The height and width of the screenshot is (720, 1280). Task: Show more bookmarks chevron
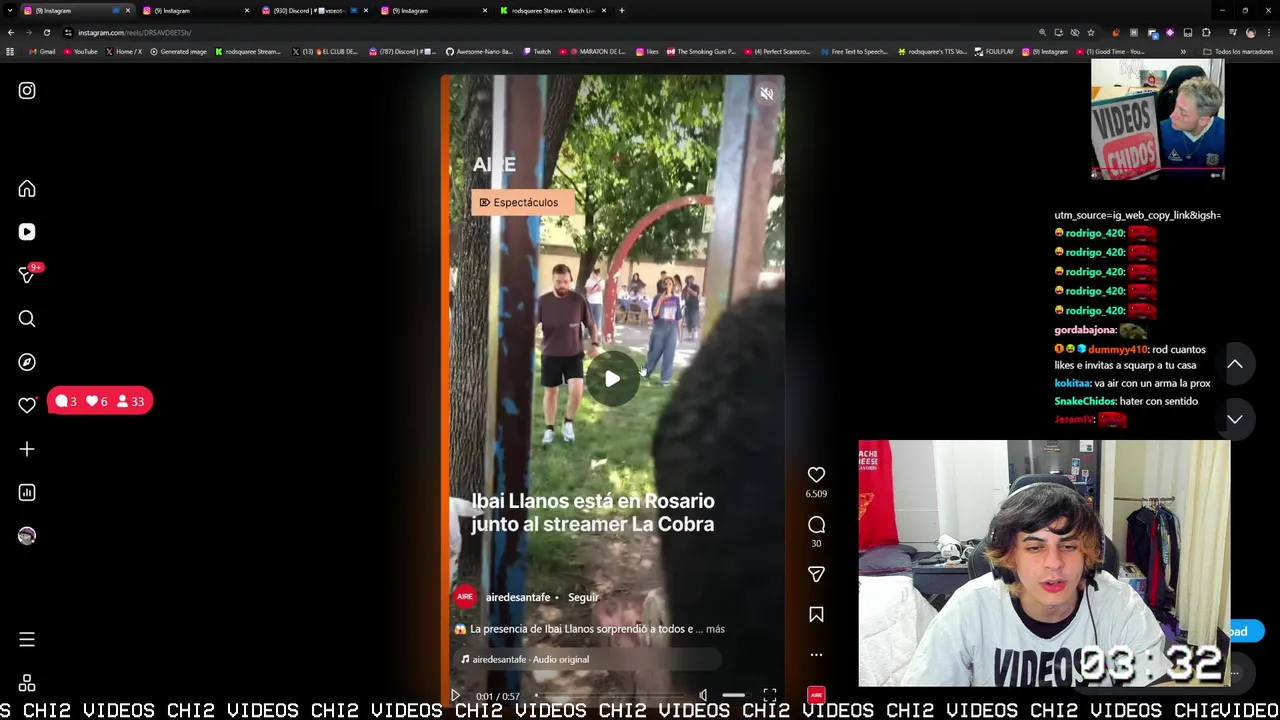(x=1183, y=52)
